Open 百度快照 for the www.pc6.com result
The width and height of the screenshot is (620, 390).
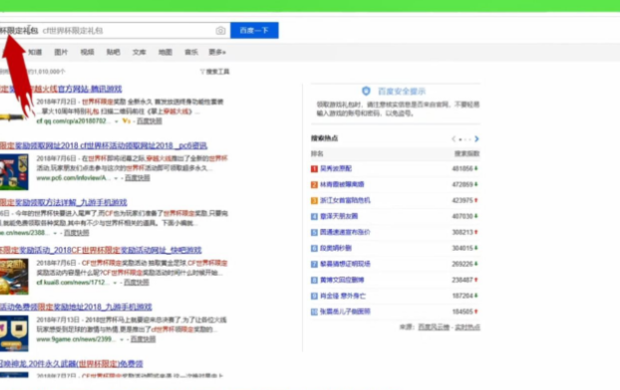(137, 178)
